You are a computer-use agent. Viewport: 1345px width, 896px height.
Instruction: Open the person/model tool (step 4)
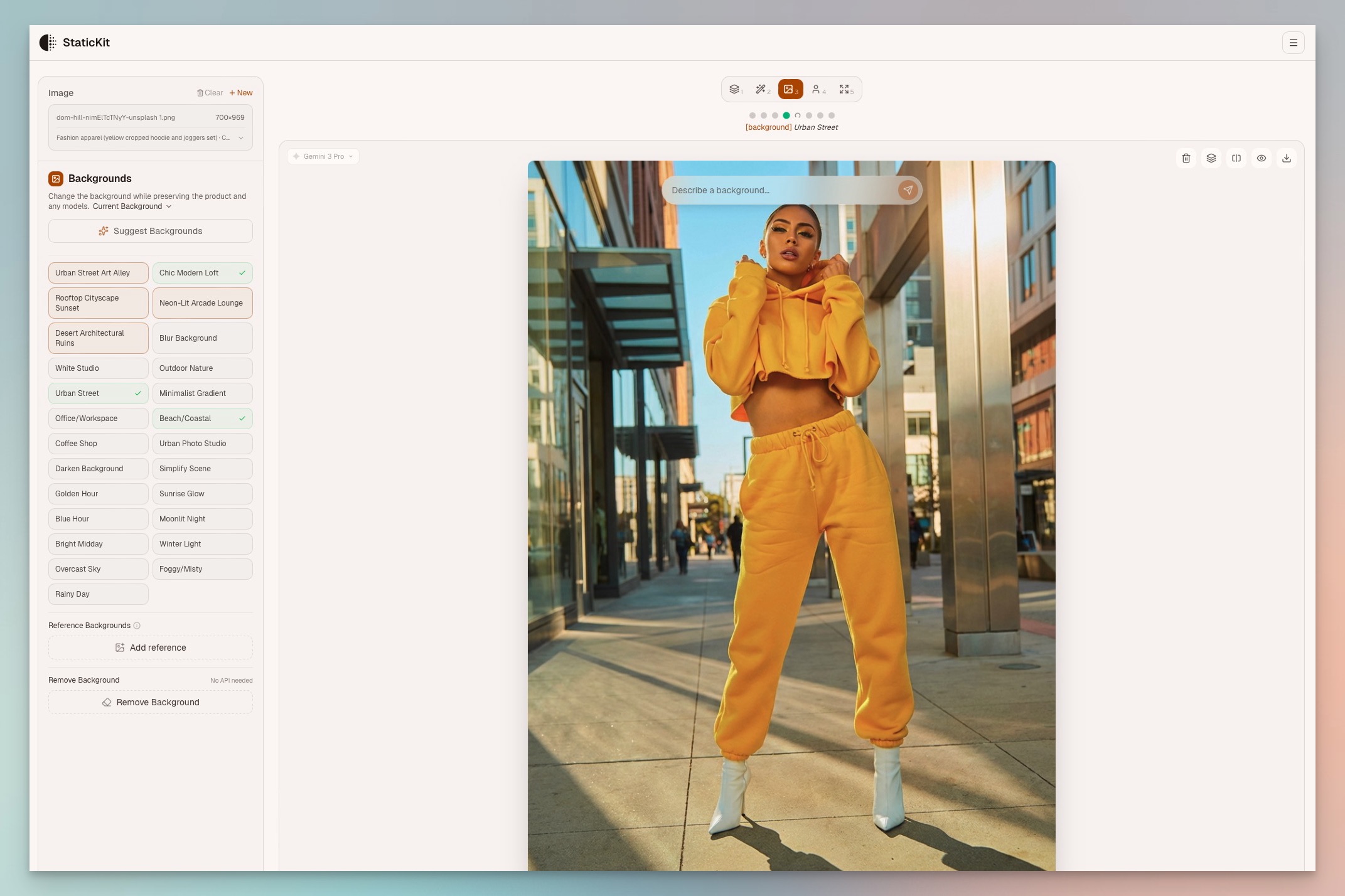[817, 90]
